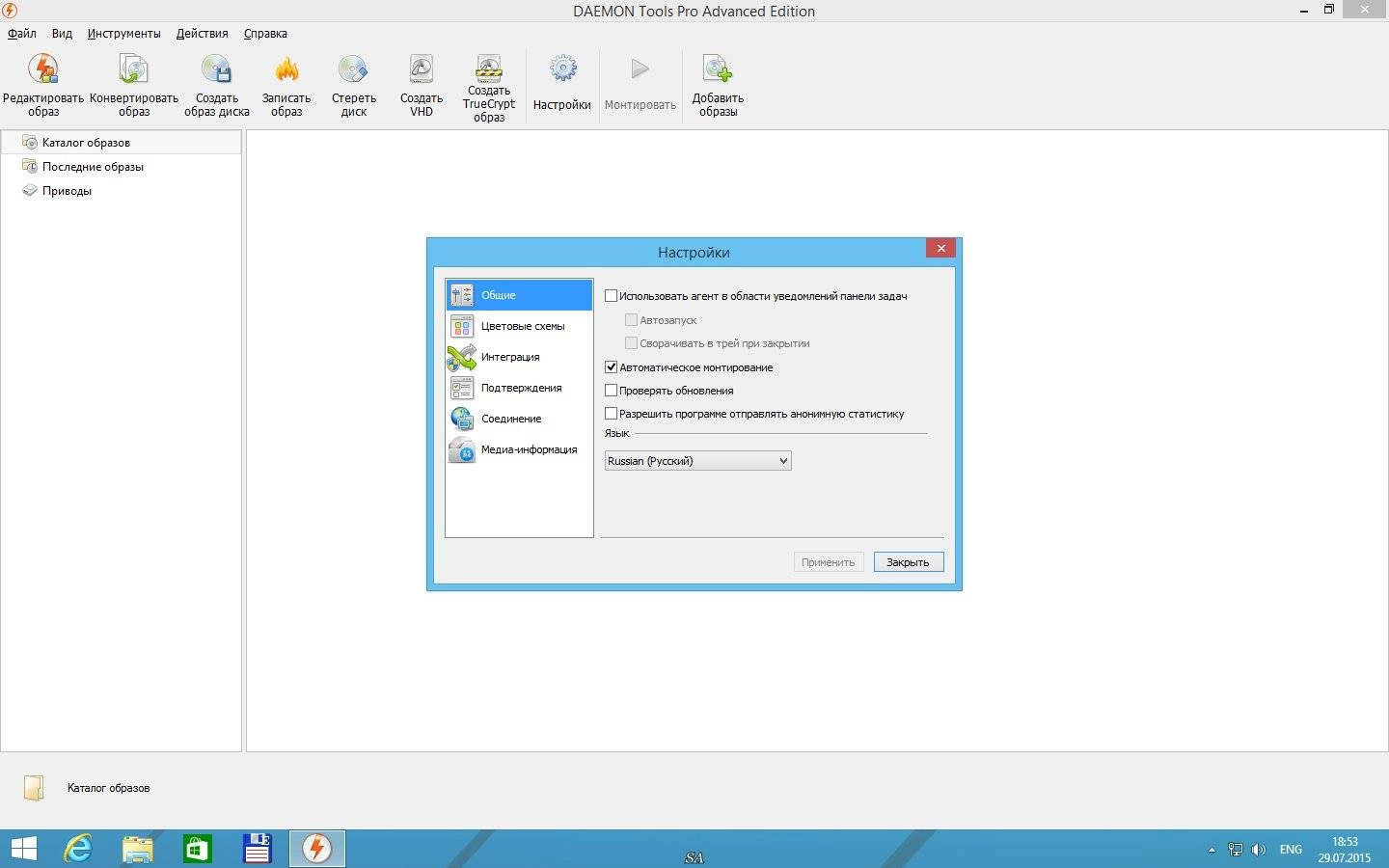Open the Действия menu
Image resolution: width=1389 pixels, height=868 pixels.
tap(202, 33)
